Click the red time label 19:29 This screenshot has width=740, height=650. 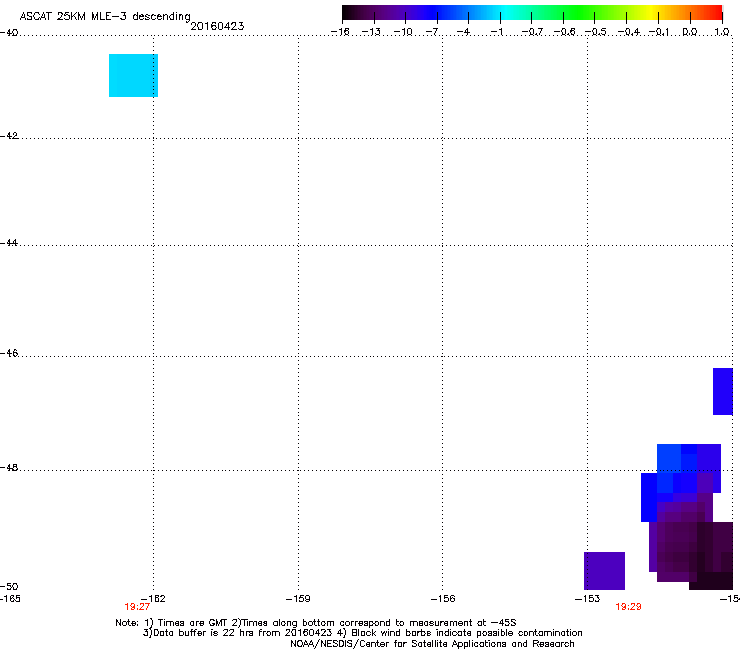[x=628, y=607]
